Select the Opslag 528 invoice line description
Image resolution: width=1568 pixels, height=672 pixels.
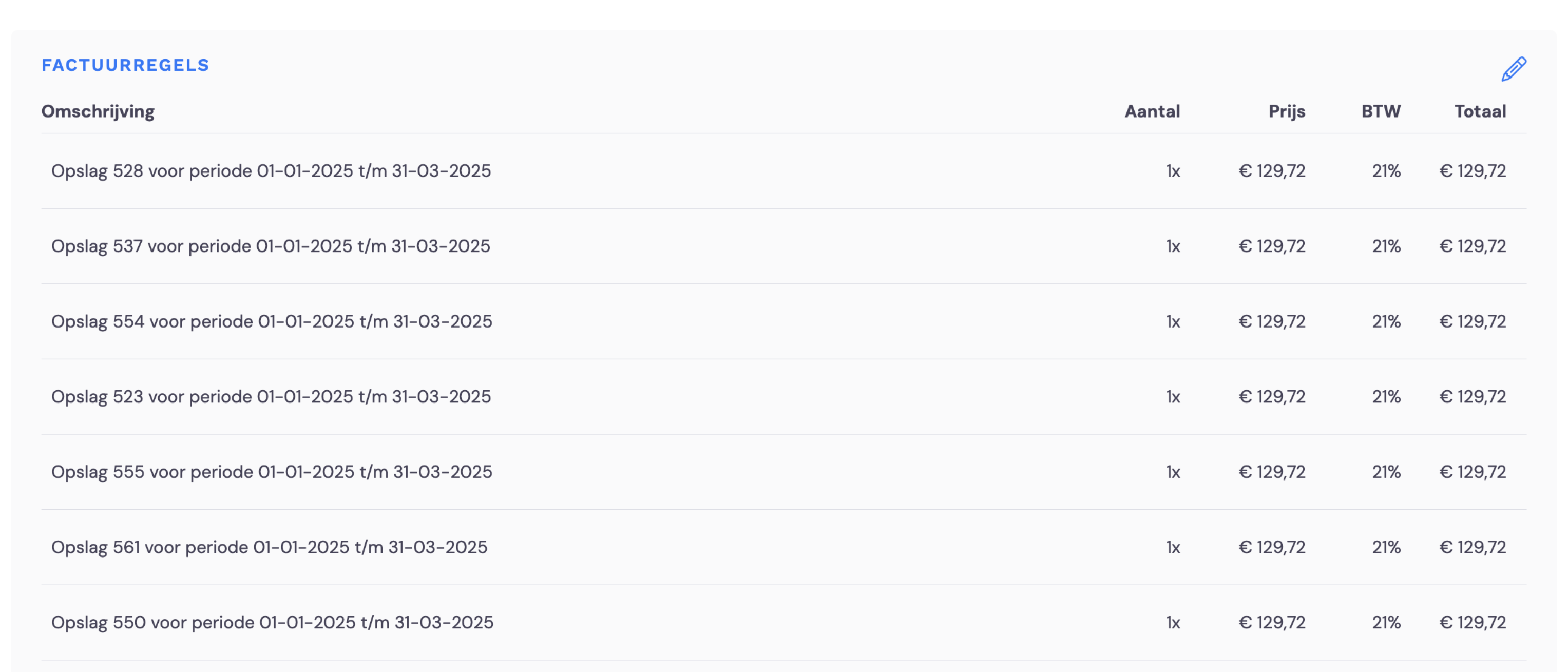point(271,171)
